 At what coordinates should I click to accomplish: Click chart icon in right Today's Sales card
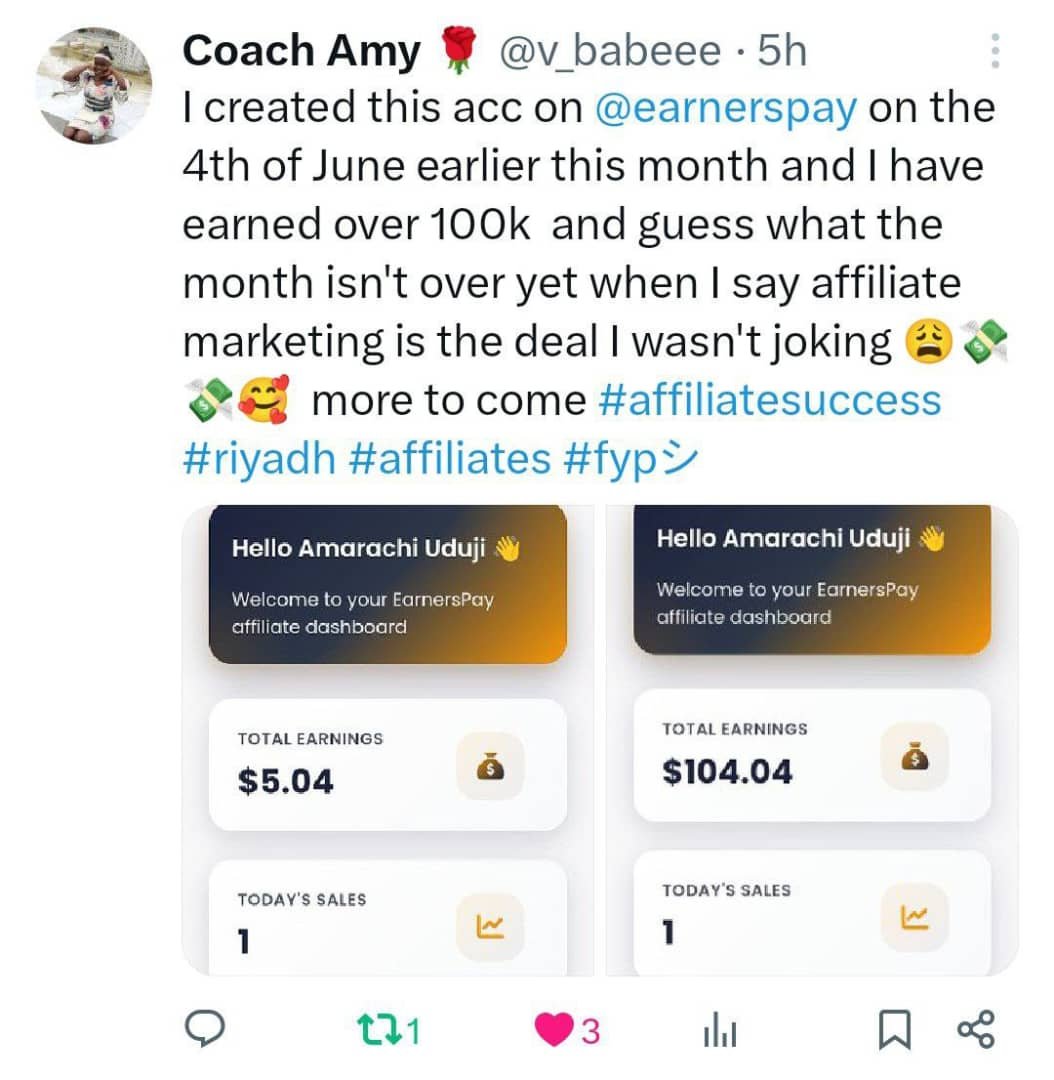pos(914,917)
